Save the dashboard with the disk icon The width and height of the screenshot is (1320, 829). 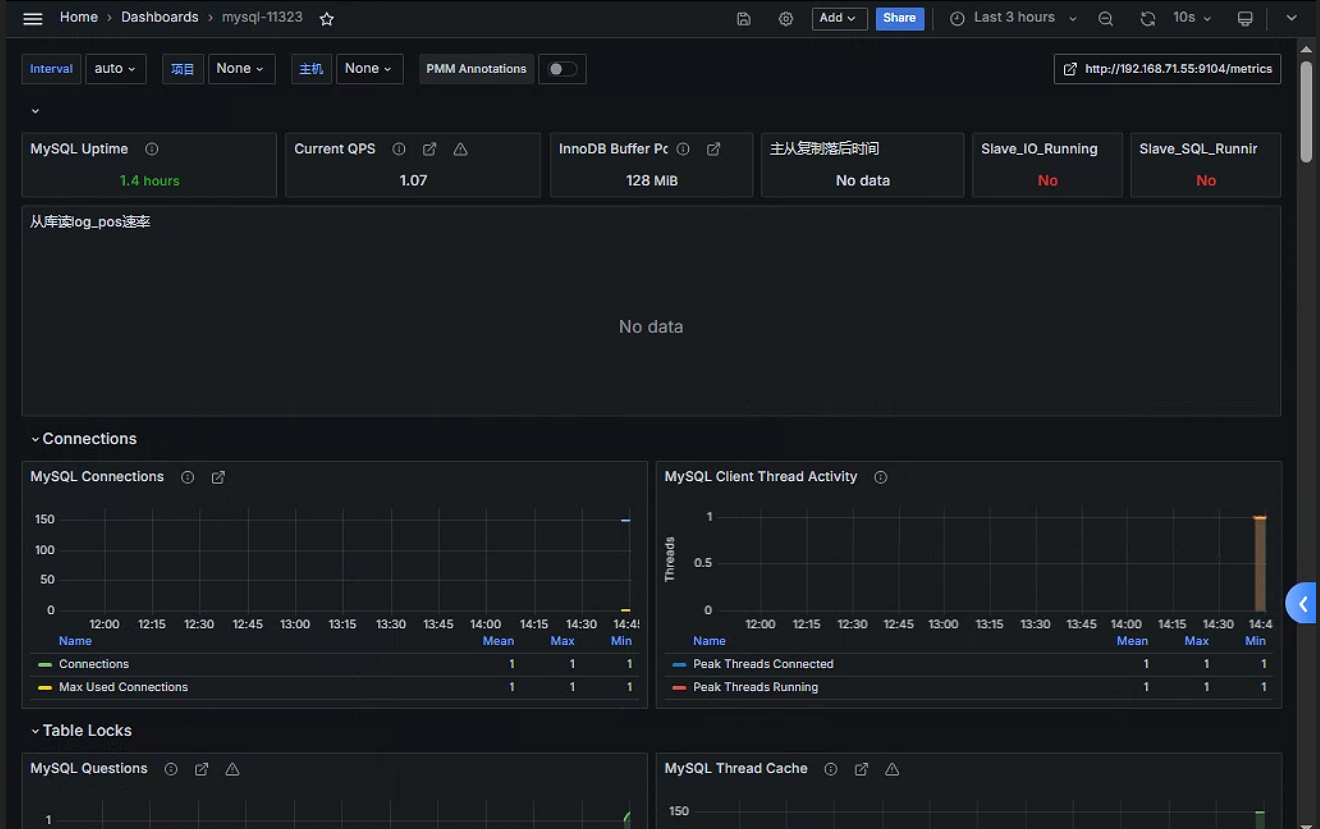[x=743, y=18]
